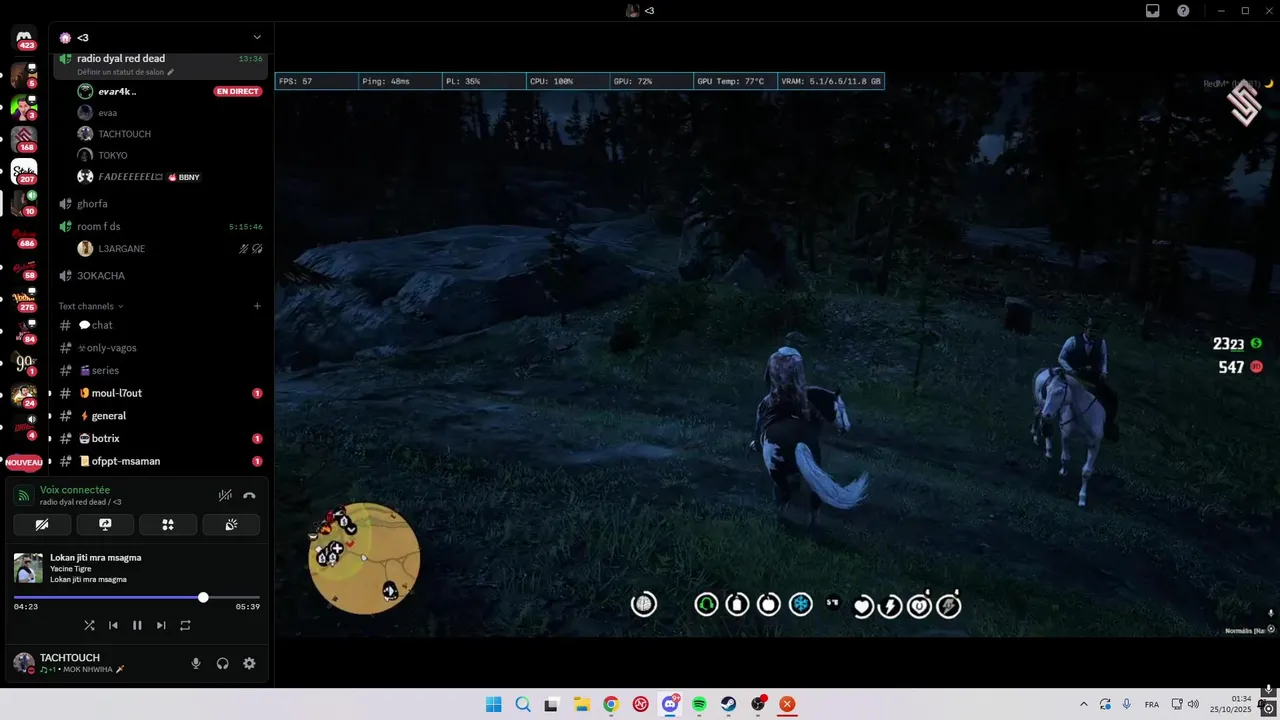Open TACHTOUCH user profile avatar
This screenshot has height=720, width=1280.
point(23,662)
